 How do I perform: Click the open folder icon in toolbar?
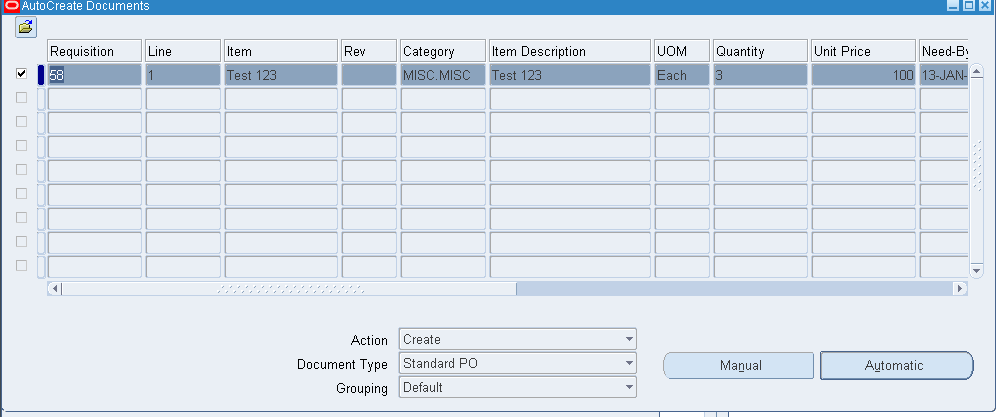pyautogui.click(x=26, y=27)
